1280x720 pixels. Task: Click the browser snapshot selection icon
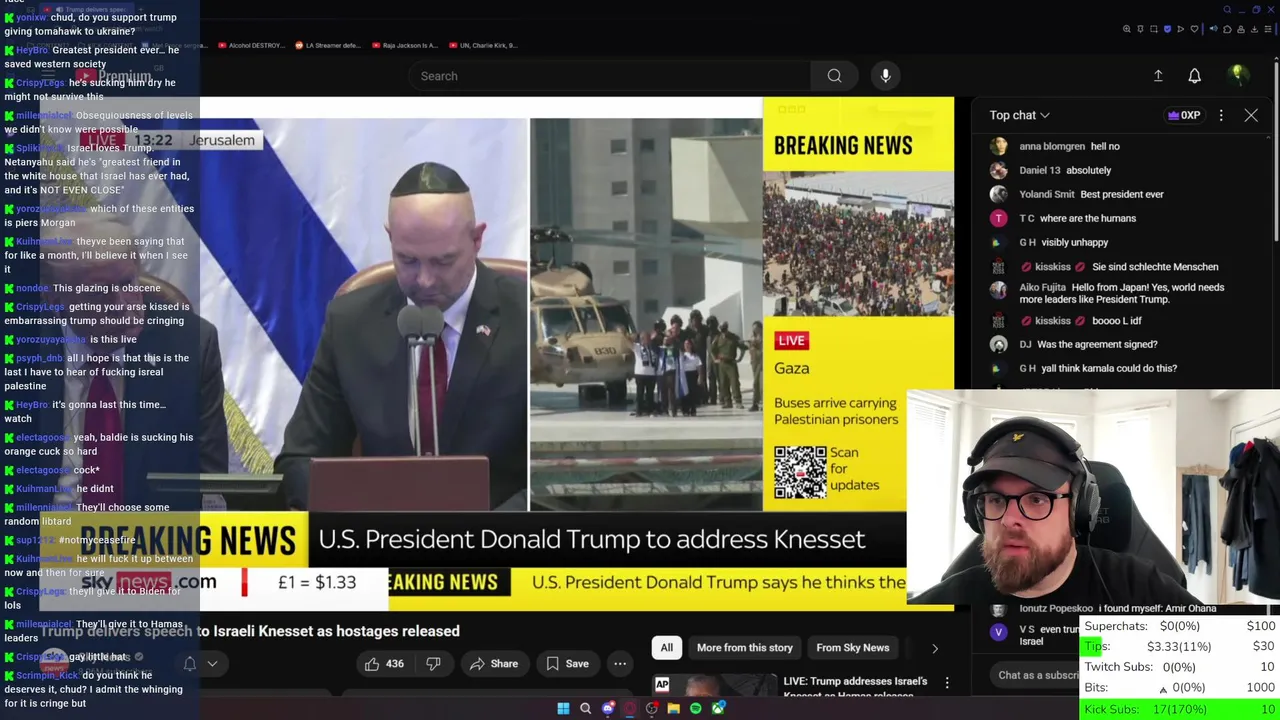coord(1154,29)
